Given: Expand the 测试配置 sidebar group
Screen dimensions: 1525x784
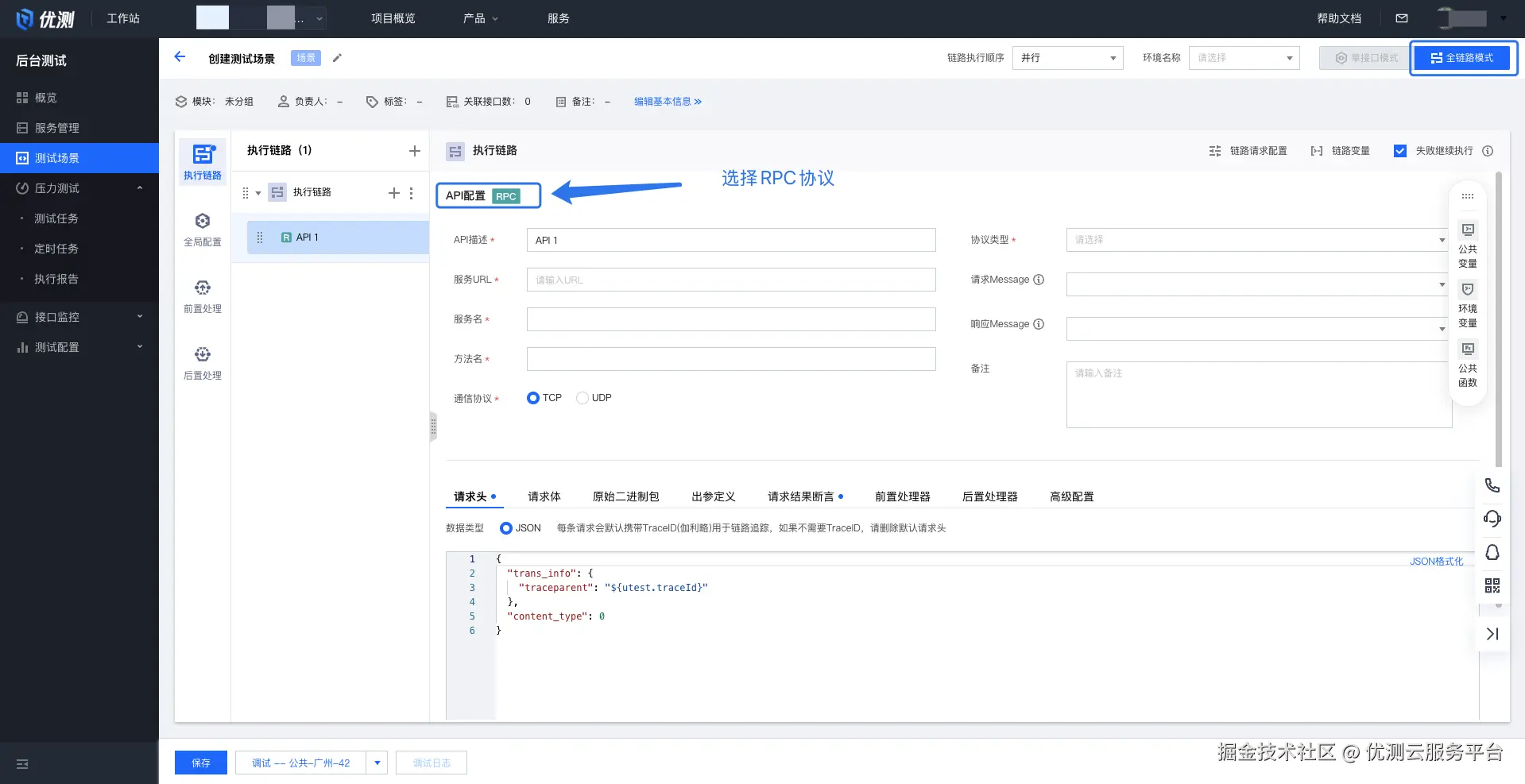Looking at the screenshot, I should 140,347.
